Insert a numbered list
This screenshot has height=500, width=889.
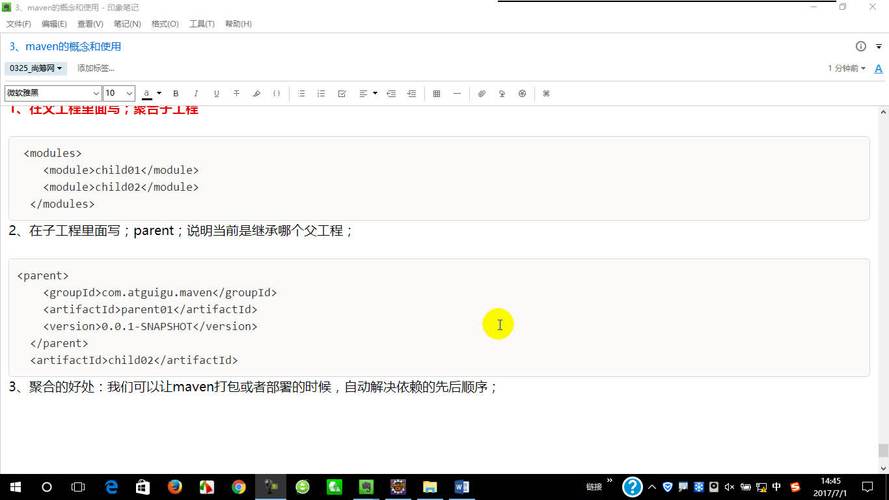click(x=321, y=94)
